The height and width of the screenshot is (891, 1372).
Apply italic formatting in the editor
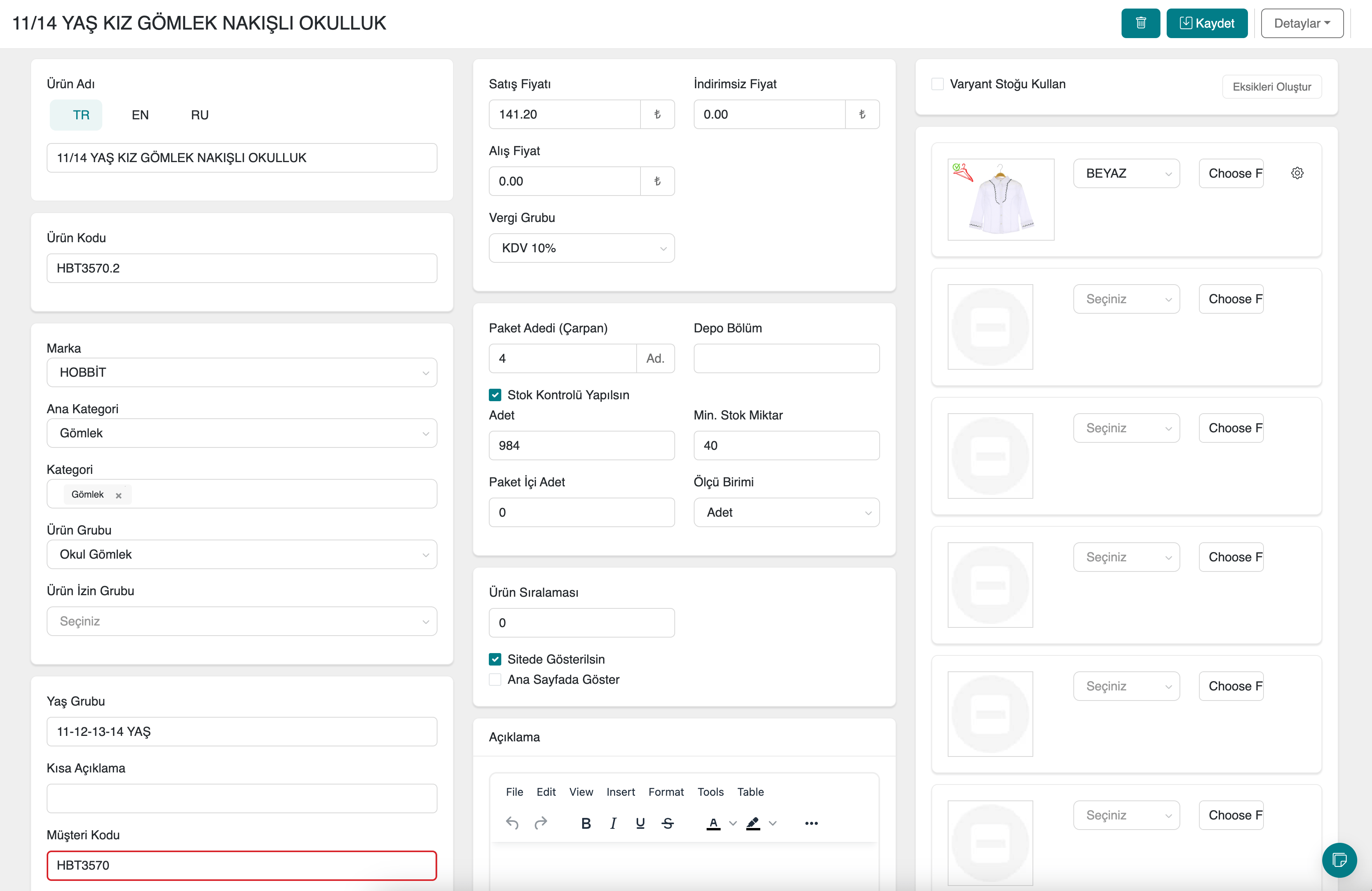pyautogui.click(x=613, y=823)
